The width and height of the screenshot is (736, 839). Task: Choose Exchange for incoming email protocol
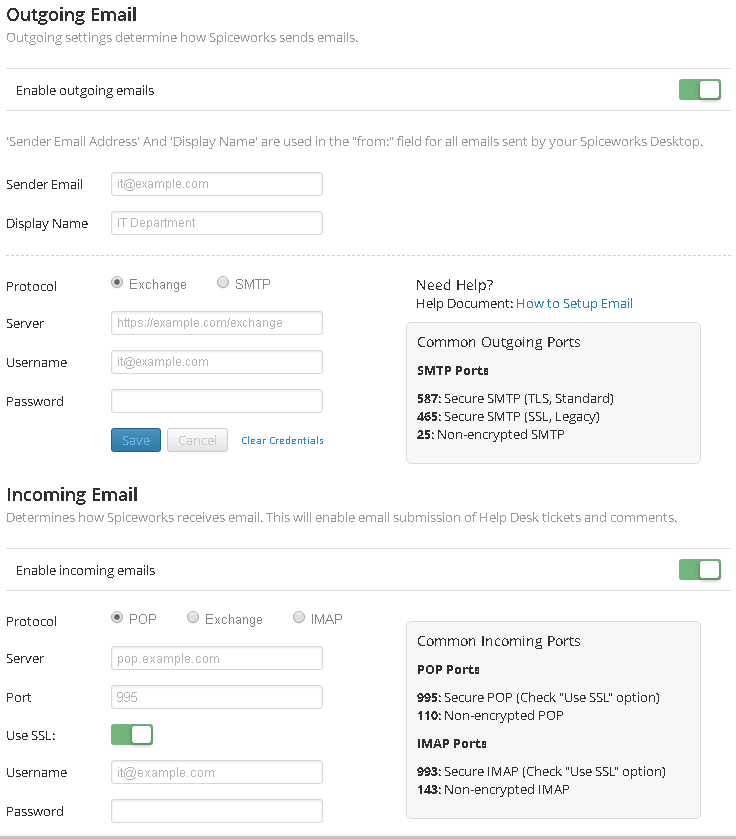[192, 617]
